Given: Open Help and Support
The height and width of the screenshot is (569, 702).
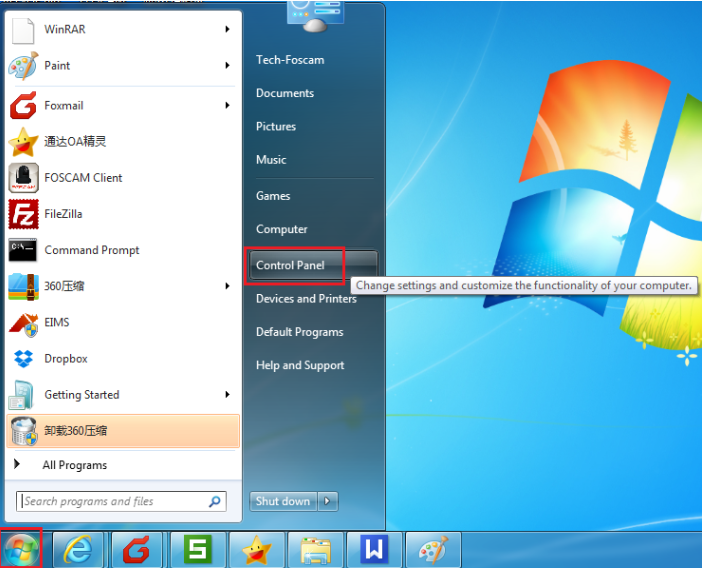Looking at the screenshot, I should point(300,365).
